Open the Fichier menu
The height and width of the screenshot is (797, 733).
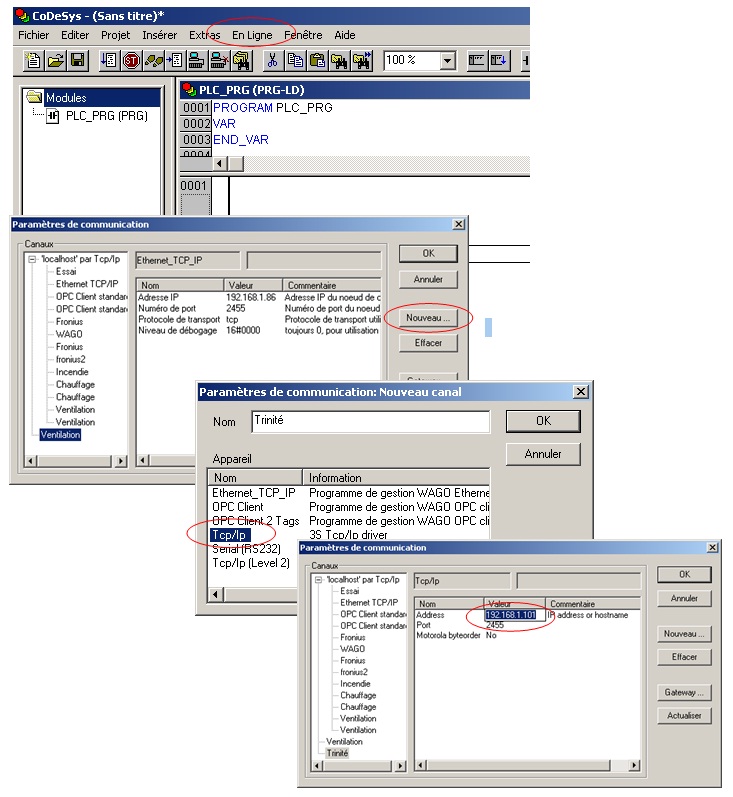tap(34, 35)
